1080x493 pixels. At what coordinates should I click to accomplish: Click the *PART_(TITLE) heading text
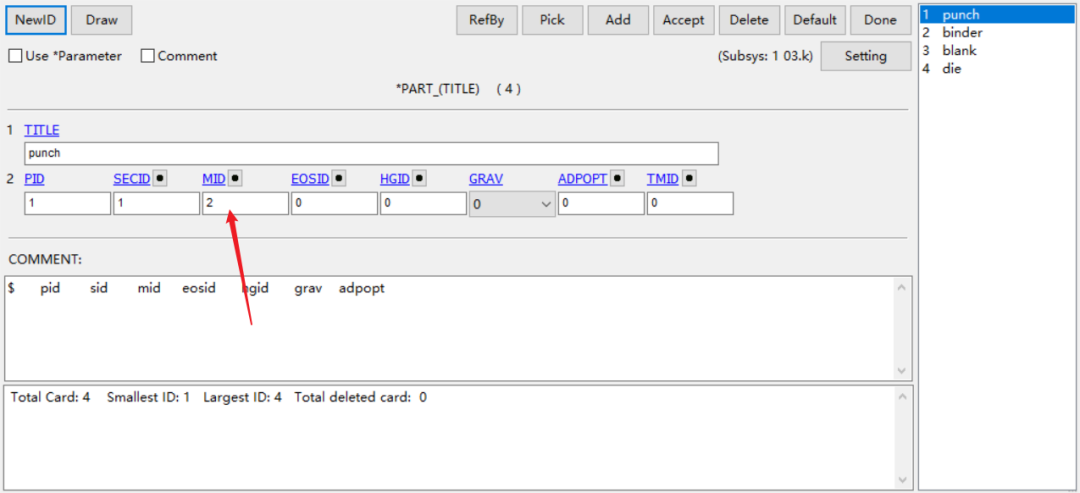tap(437, 90)
